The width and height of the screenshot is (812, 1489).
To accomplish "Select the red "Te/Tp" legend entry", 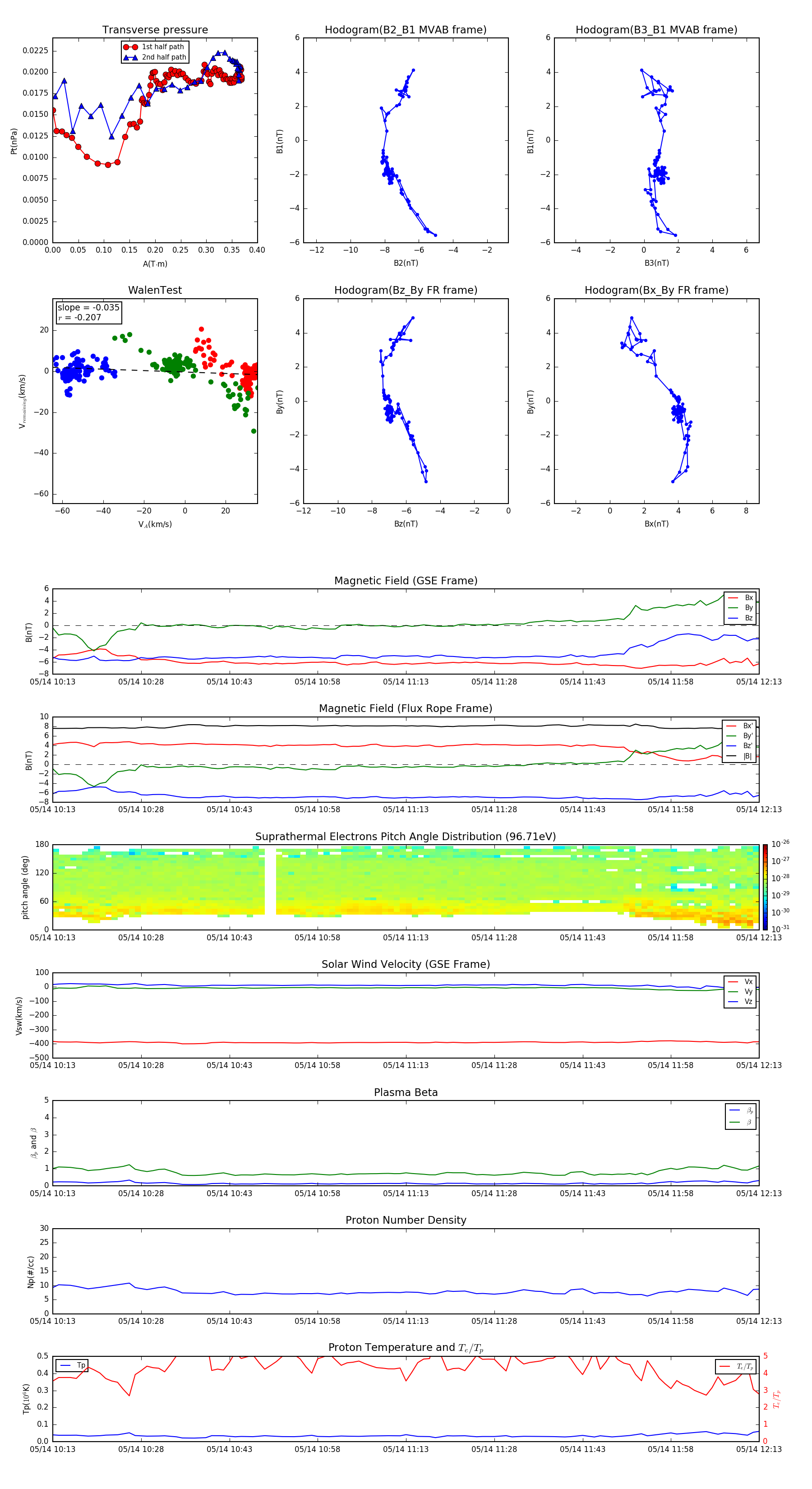I will point(736,1366).
